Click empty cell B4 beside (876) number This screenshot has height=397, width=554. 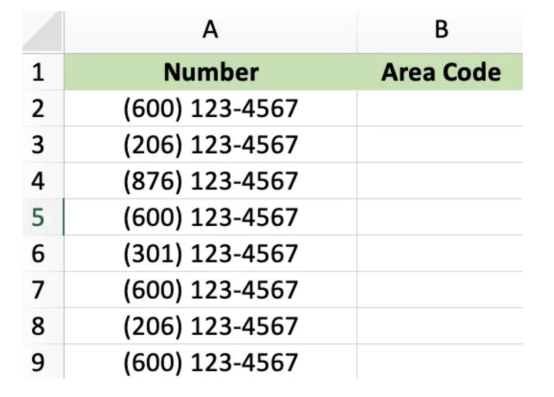click(440, 181)
